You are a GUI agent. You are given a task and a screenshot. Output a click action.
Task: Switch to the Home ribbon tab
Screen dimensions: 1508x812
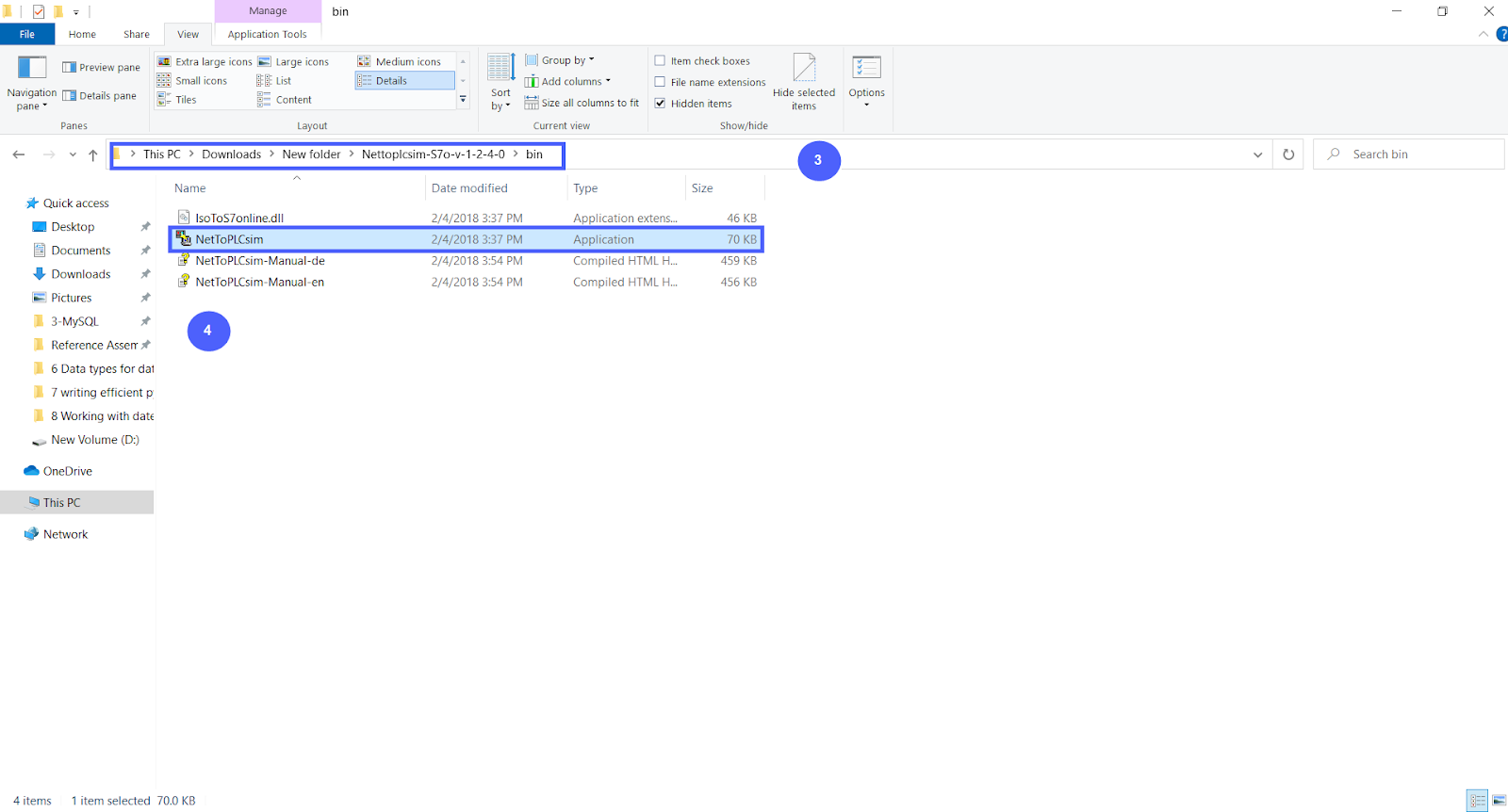point(82,34)
